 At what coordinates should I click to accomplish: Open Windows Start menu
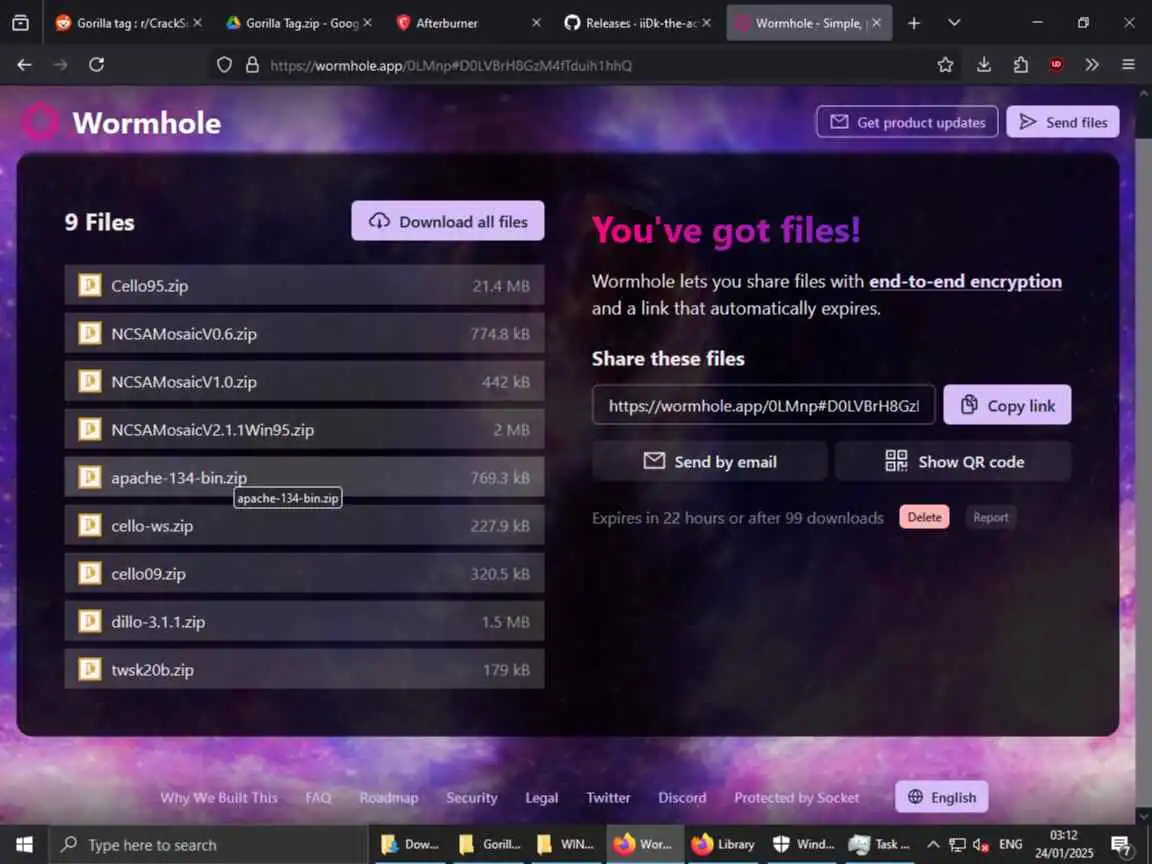(24, 845)
